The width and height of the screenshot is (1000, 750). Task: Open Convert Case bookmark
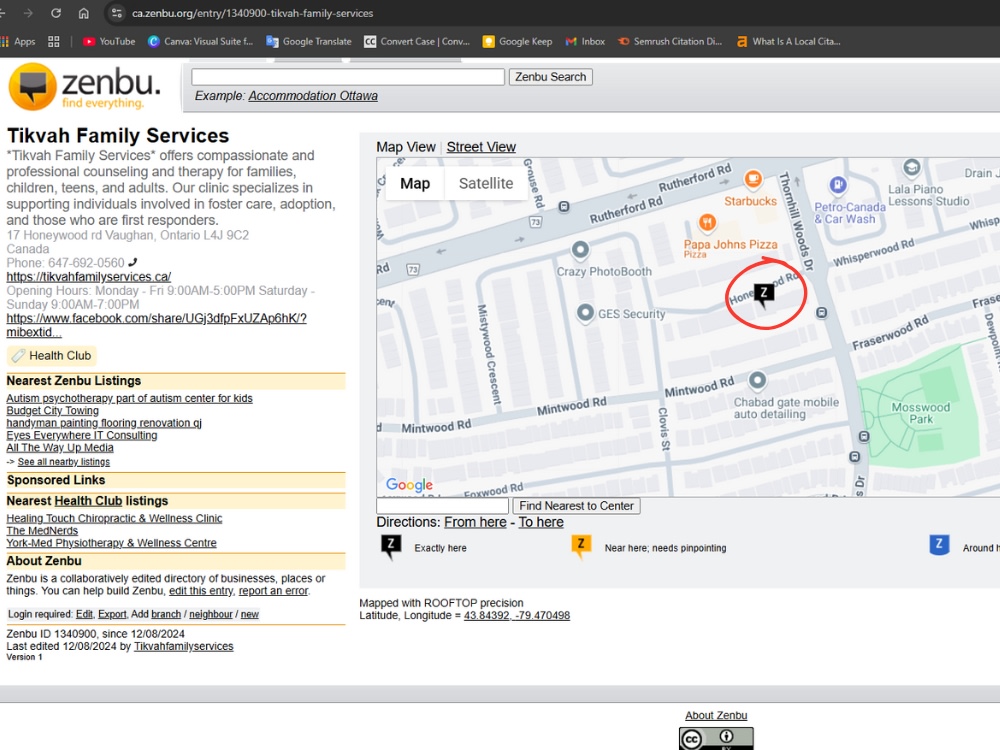[417, 41]
